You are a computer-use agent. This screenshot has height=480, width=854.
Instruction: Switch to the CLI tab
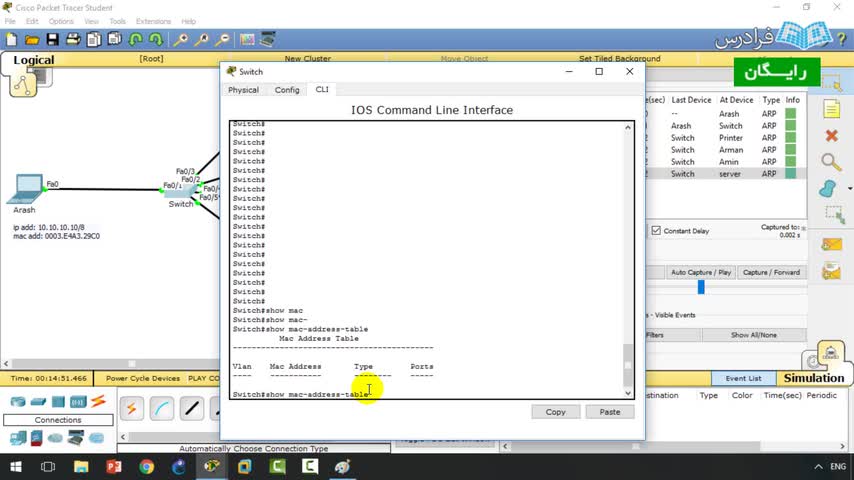point(322,89)
